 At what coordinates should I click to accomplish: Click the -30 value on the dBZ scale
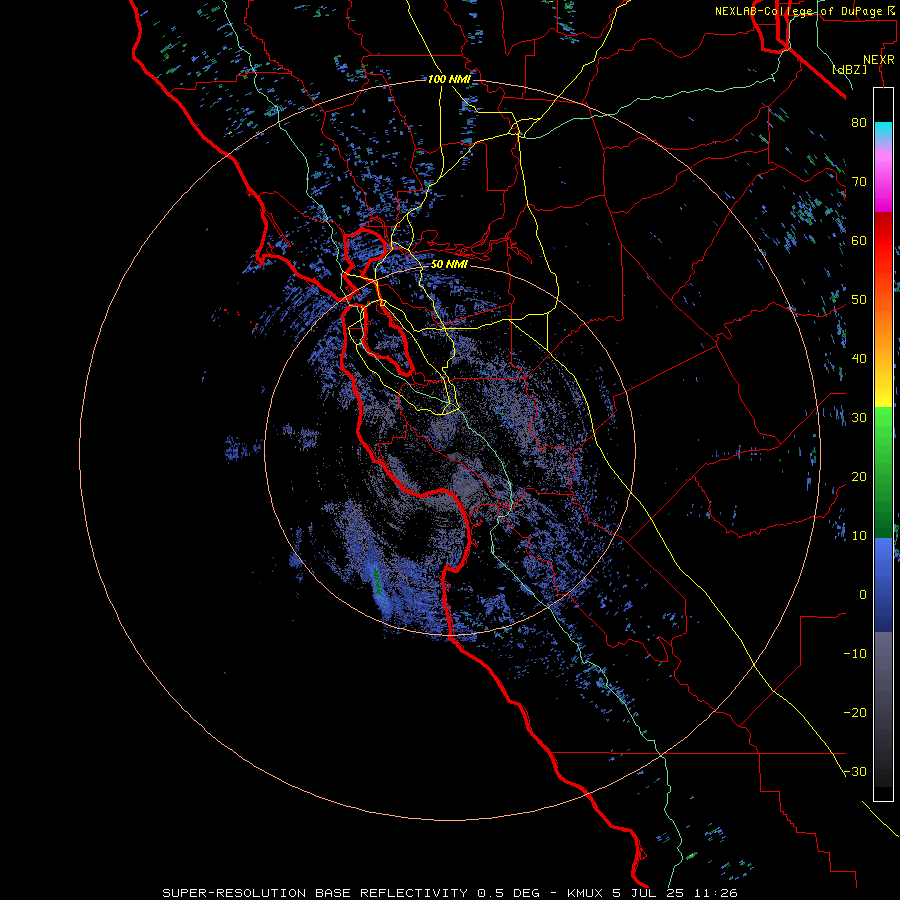(855, 772)
